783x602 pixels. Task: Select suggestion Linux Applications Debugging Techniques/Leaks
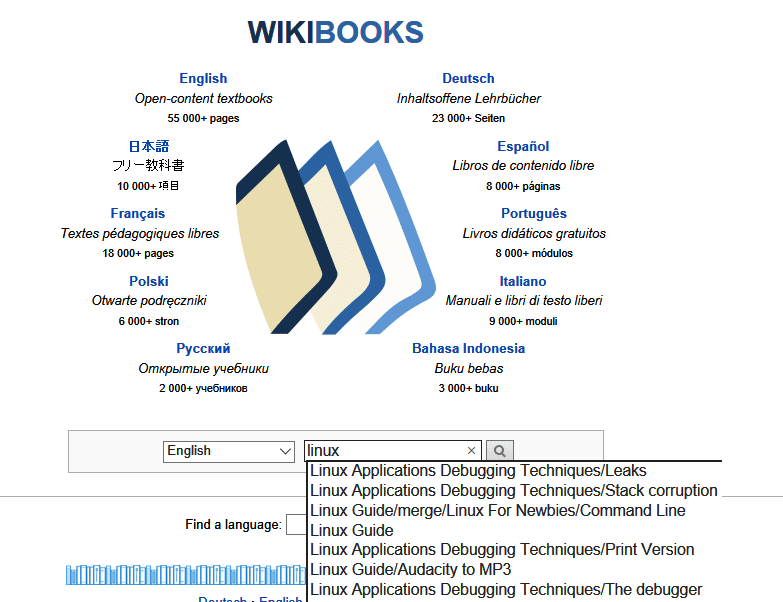coord(478,471)
